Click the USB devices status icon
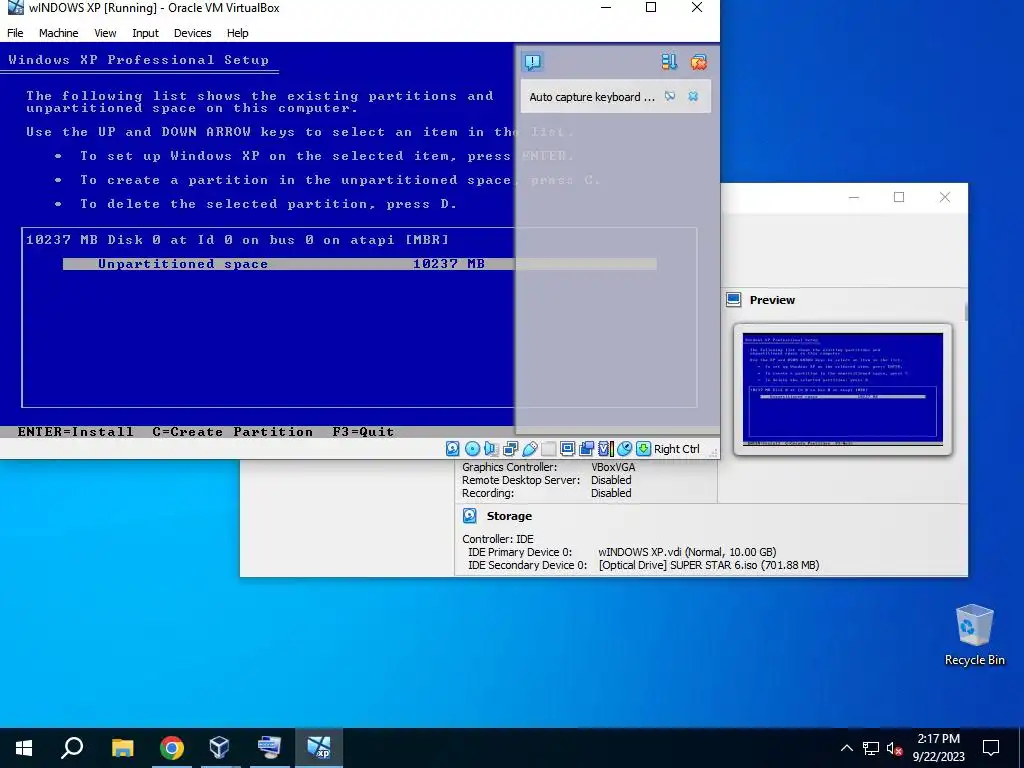Screen dimensions: 1024x768 click(x=530, y=449)
